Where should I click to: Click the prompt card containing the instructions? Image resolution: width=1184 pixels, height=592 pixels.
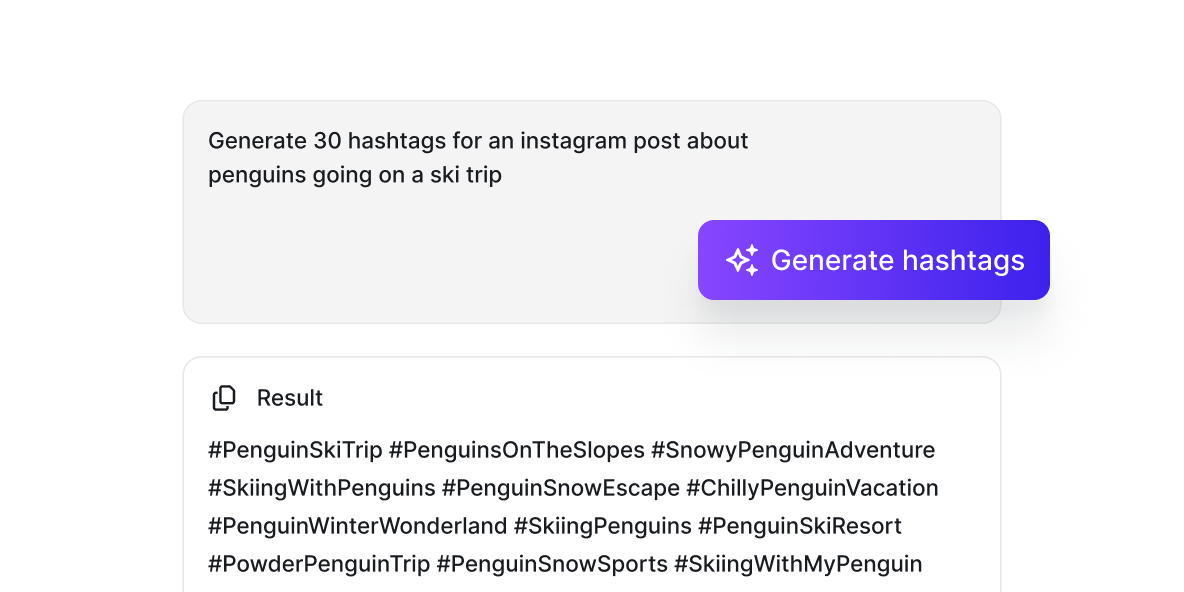(450, 210)
